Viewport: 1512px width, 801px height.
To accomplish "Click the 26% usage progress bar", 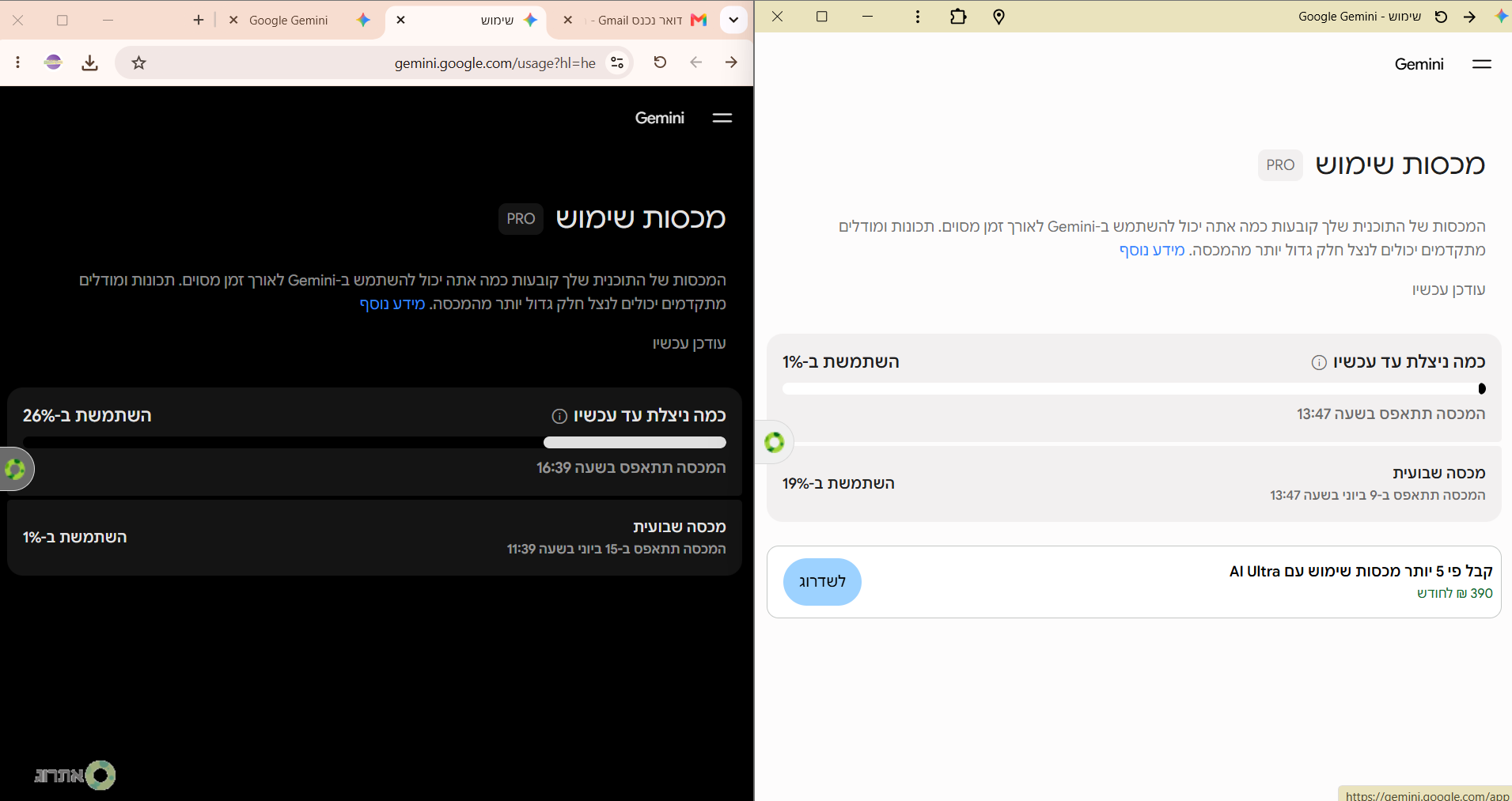I will 374,442.
